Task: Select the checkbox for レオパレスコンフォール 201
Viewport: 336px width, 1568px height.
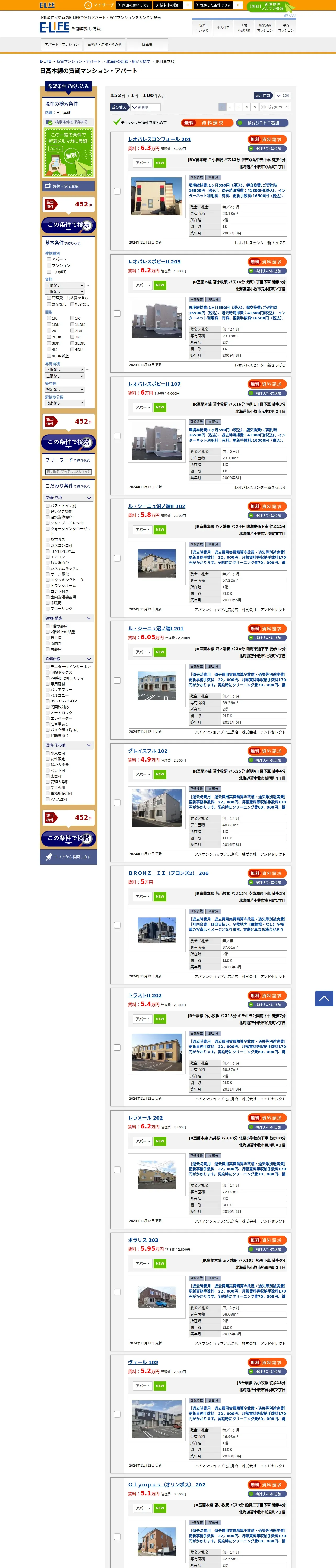Action: pos(117,191)
